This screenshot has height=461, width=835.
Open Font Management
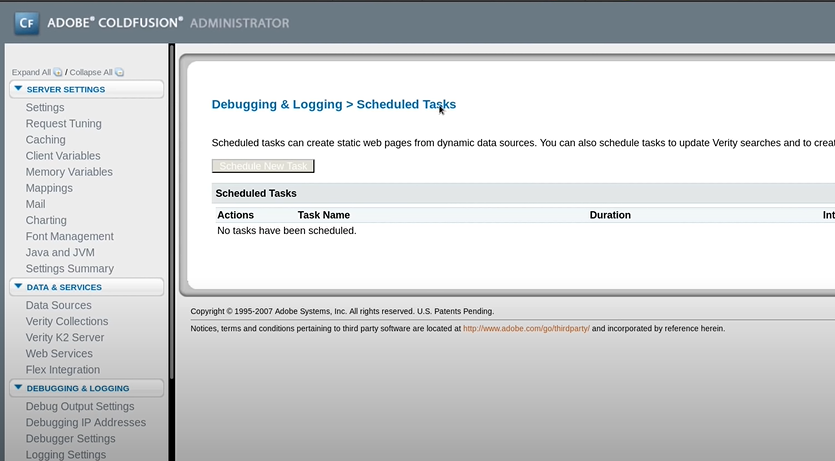pos(69,236)
